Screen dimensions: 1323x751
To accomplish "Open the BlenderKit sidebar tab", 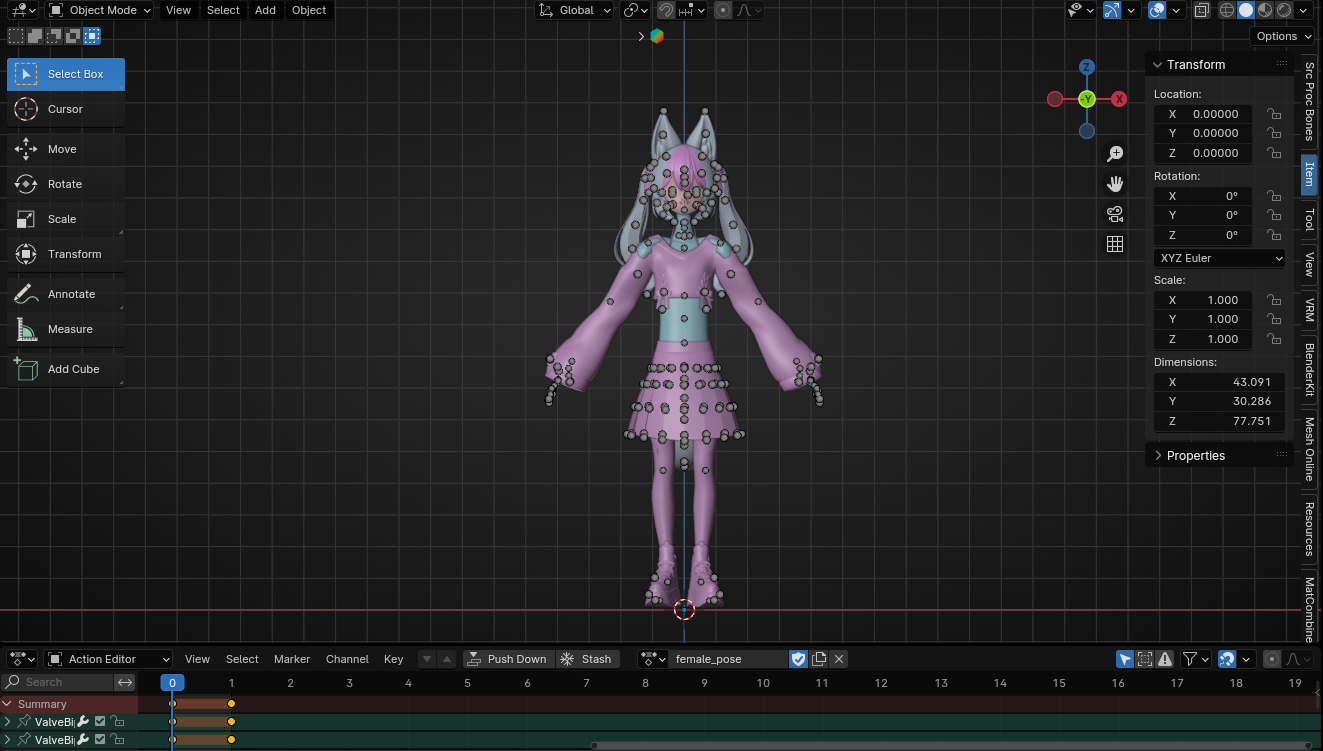I will (1309, 370).
